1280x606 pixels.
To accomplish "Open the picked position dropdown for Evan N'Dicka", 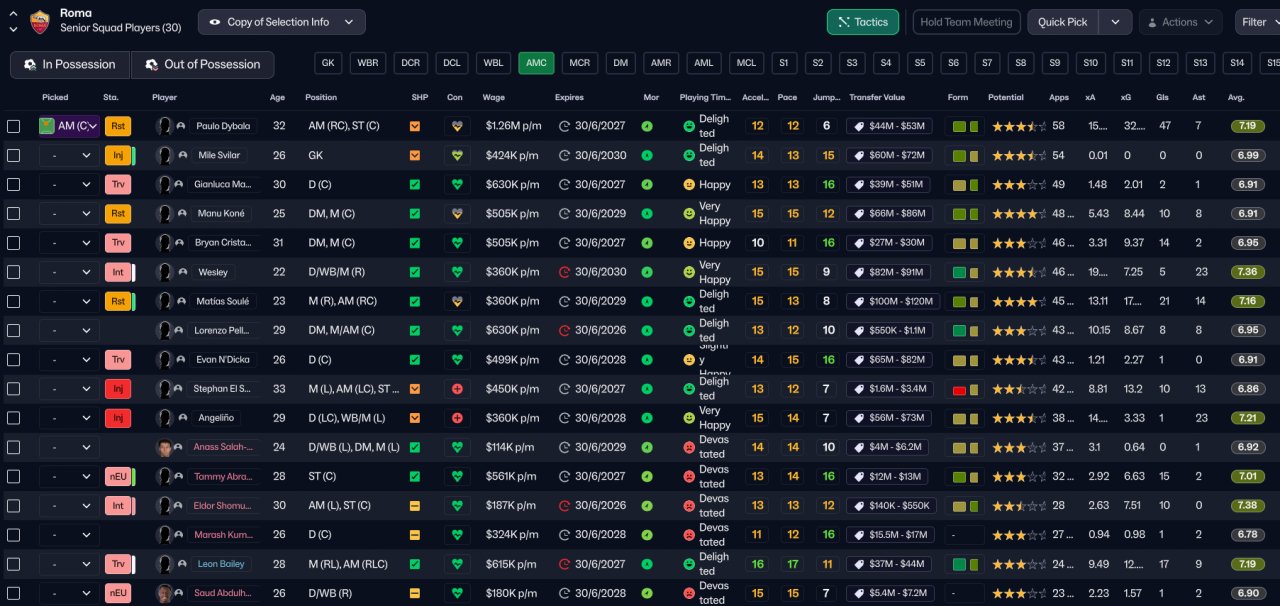I will pyautogui.click(x=69, y=359).
